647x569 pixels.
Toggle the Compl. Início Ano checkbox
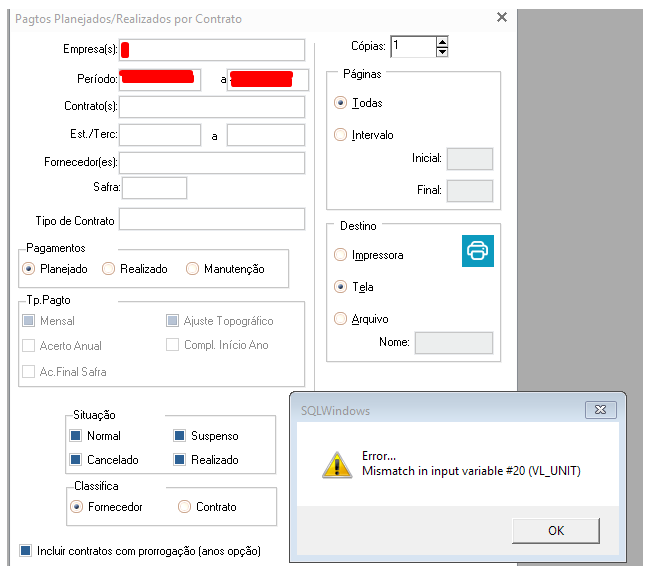tap(172, 345)
